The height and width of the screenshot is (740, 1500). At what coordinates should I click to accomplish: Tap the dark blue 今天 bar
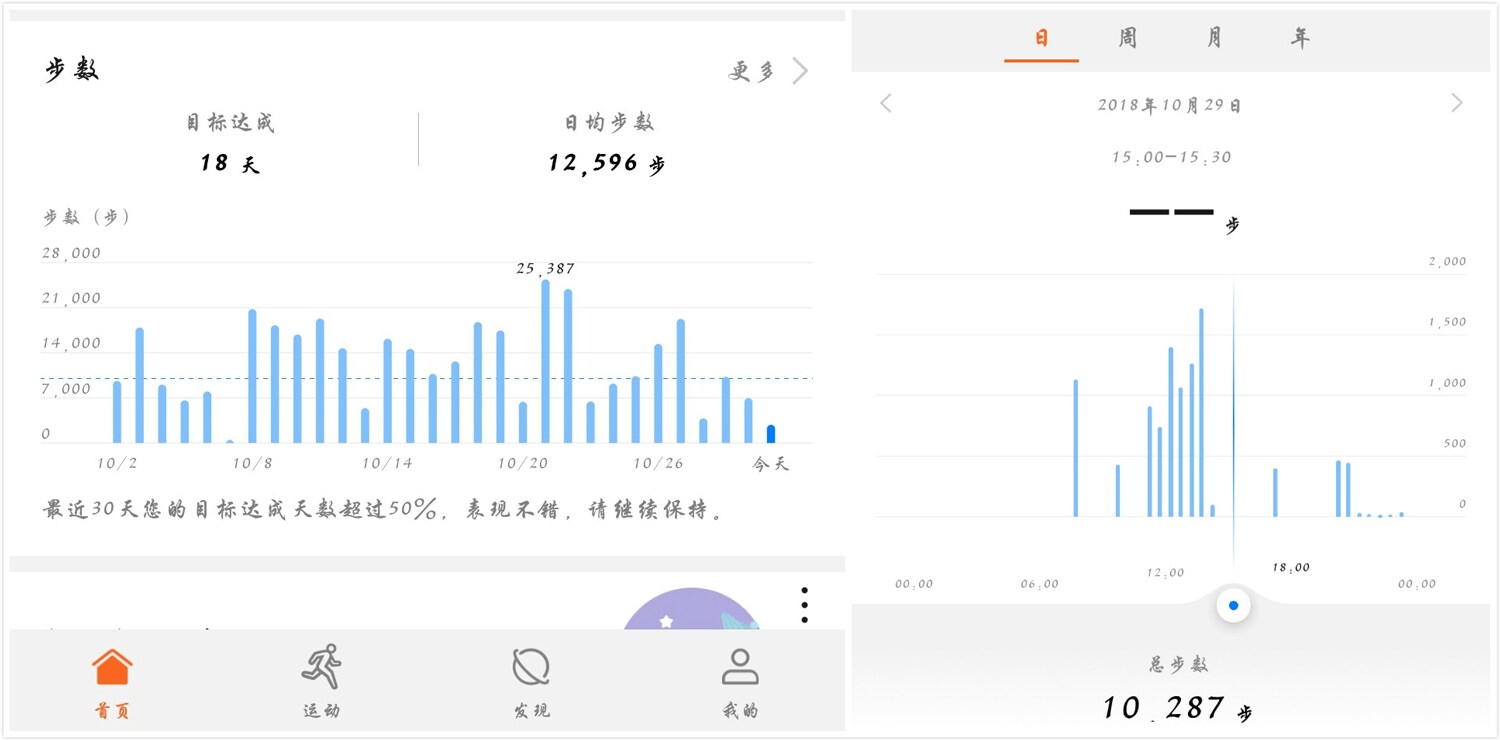coord(771,434)
